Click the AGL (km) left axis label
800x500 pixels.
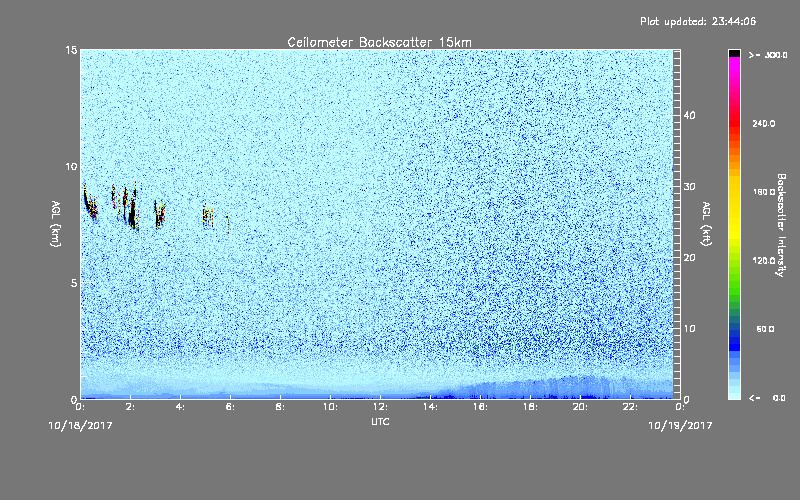tap(56, 223)
